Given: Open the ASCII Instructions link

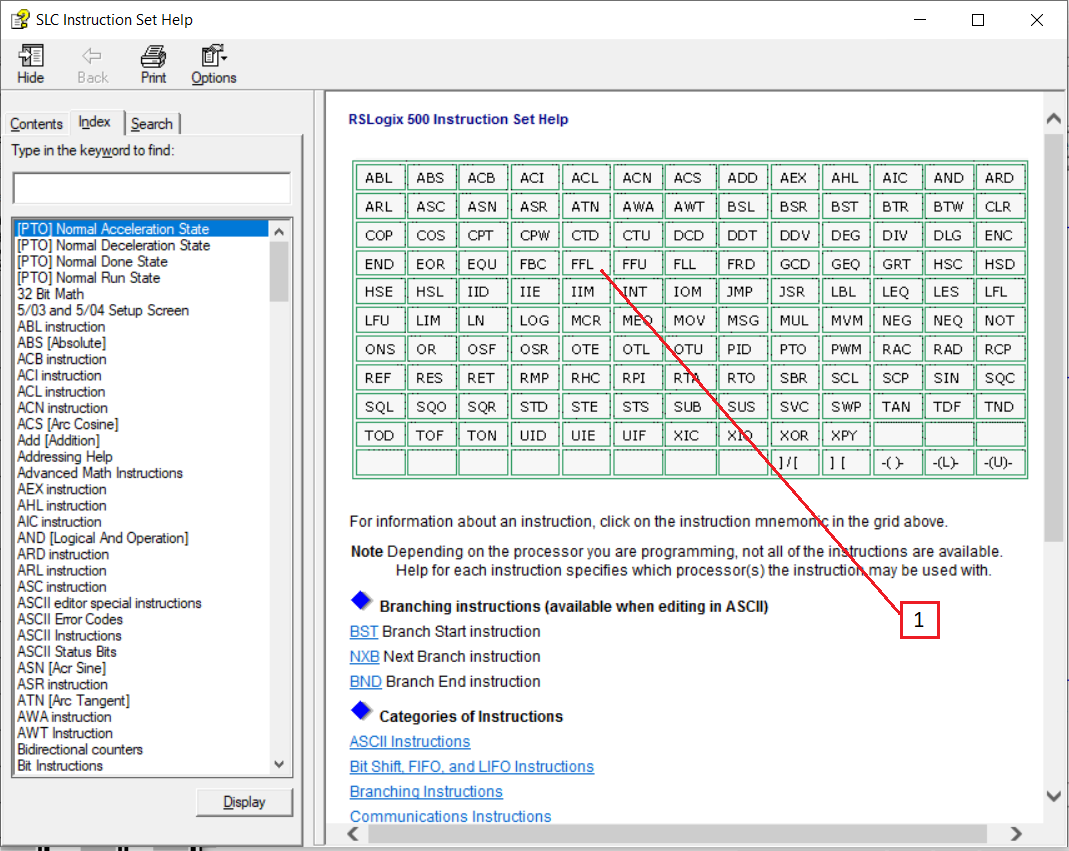Looking at the screenshot, I should (410, 741).
